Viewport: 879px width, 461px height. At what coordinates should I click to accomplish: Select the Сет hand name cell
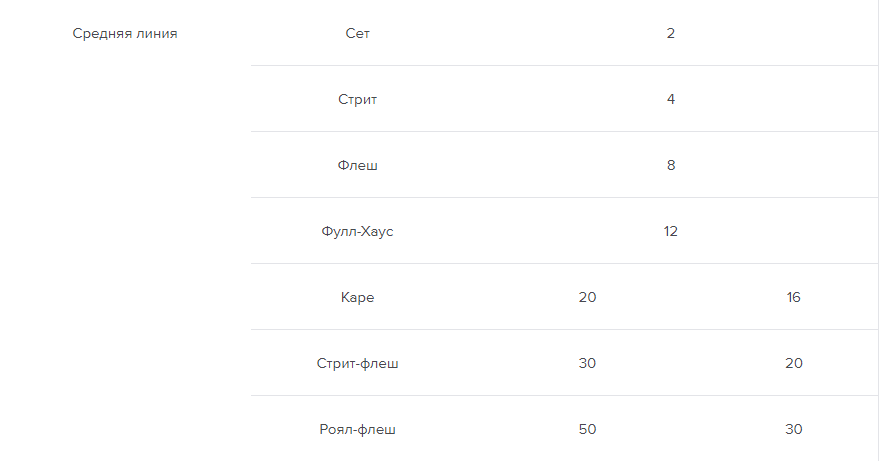pos(357,33)
